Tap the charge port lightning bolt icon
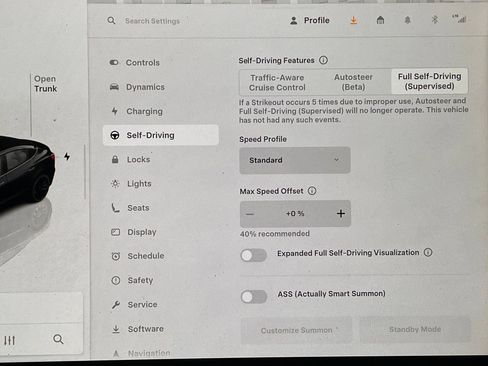 point(67,156)
